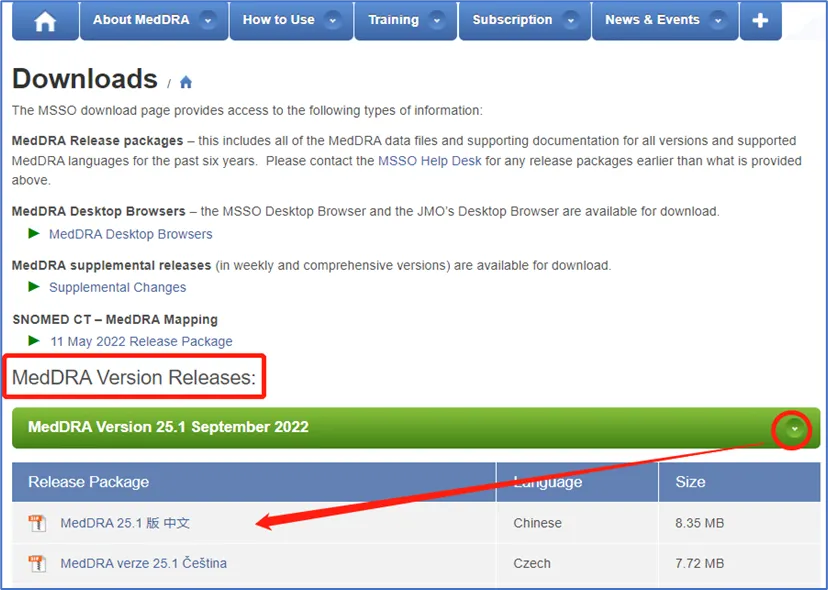Open the 11 May 2022 Release Package link
The image size is (828, 590).
coord(141,342)
